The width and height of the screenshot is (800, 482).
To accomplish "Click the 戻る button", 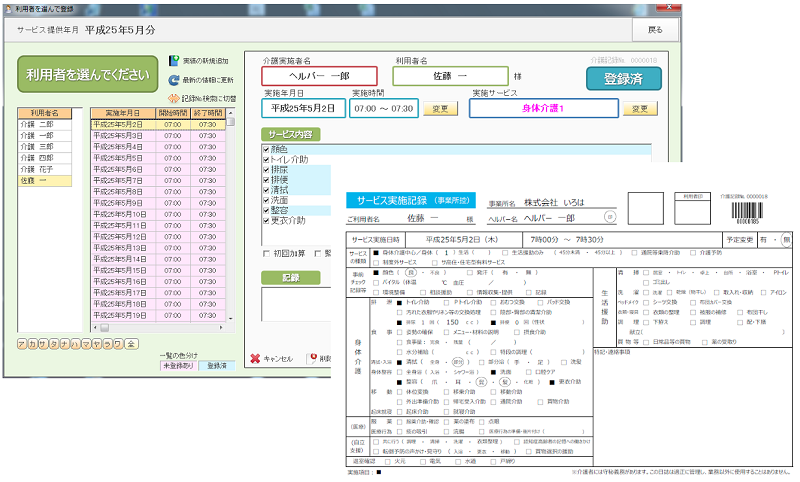I will (656, 30).
